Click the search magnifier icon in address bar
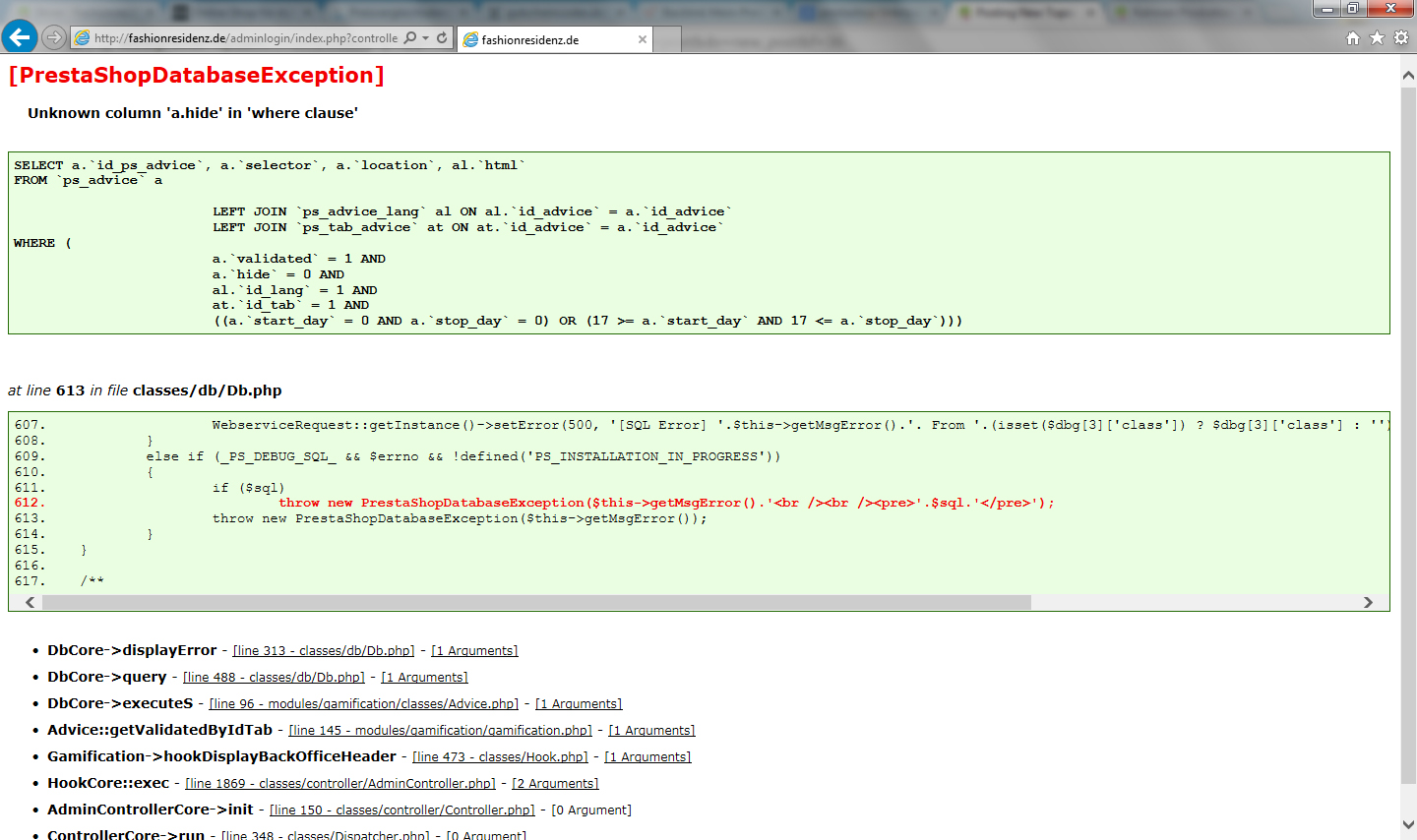The width and height of the screenshot is (1417, 840). click(410, 38)
